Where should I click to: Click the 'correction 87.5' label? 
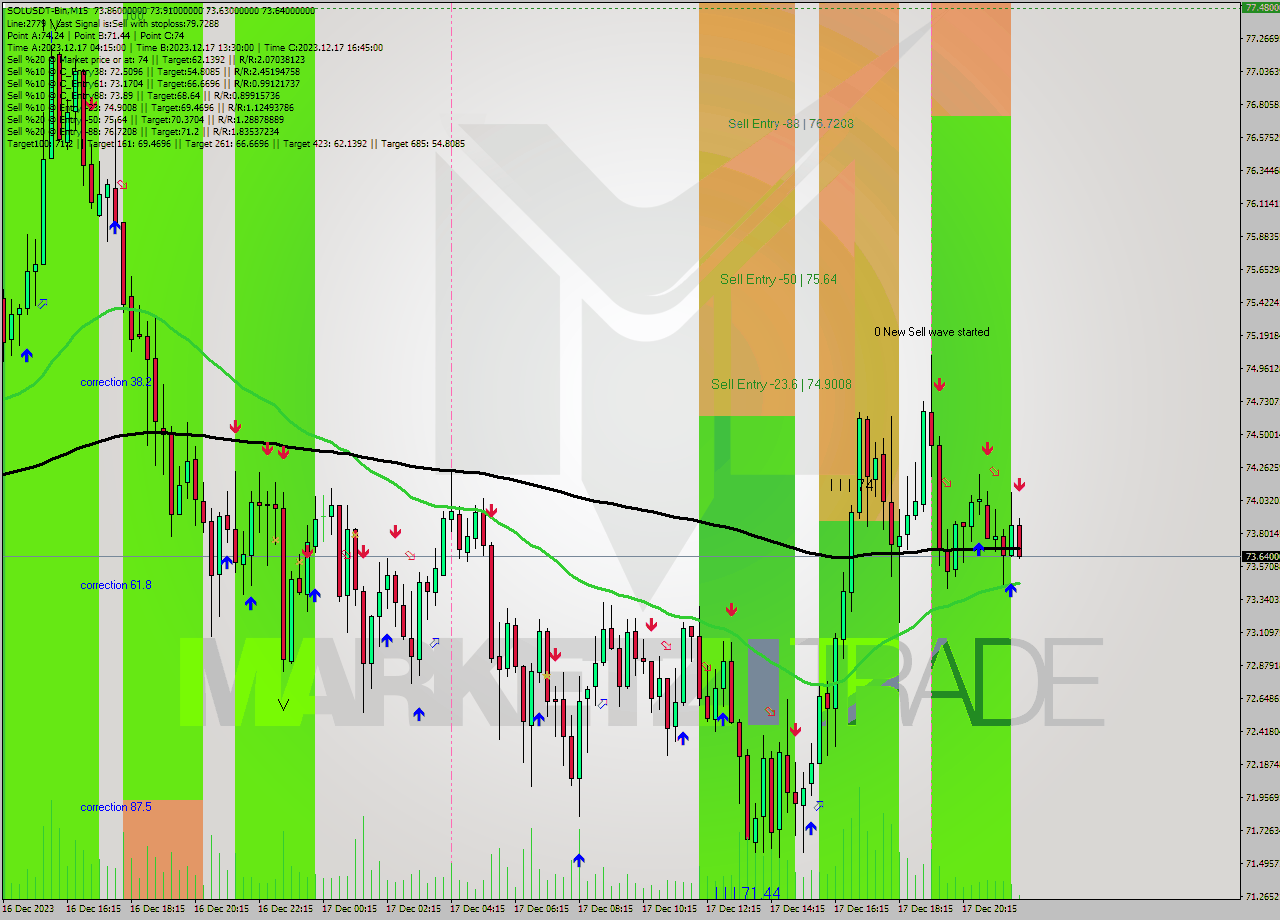pyautogui.click(x=116, y=807)
